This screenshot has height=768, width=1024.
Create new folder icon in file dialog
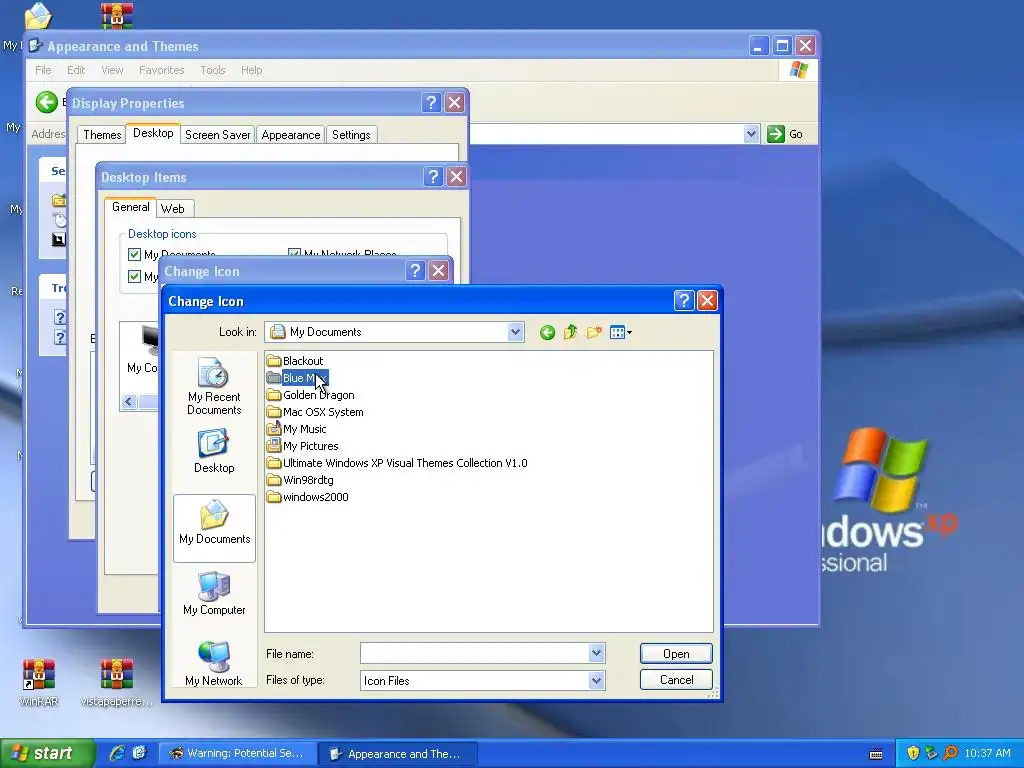point(594,332)
